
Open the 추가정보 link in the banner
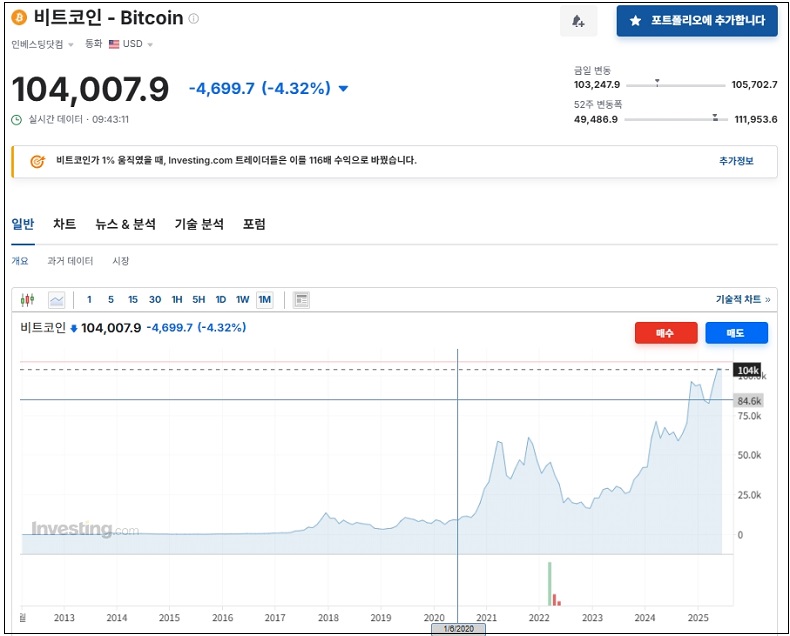click(x=736, y=161)
